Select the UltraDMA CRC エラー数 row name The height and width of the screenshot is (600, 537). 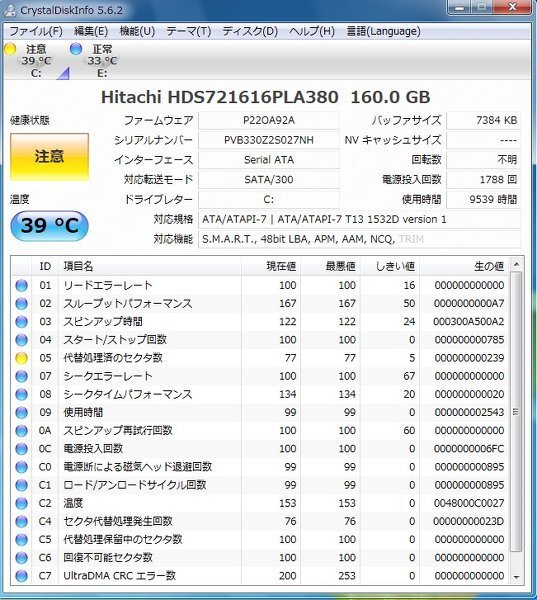tap(119, 576)
